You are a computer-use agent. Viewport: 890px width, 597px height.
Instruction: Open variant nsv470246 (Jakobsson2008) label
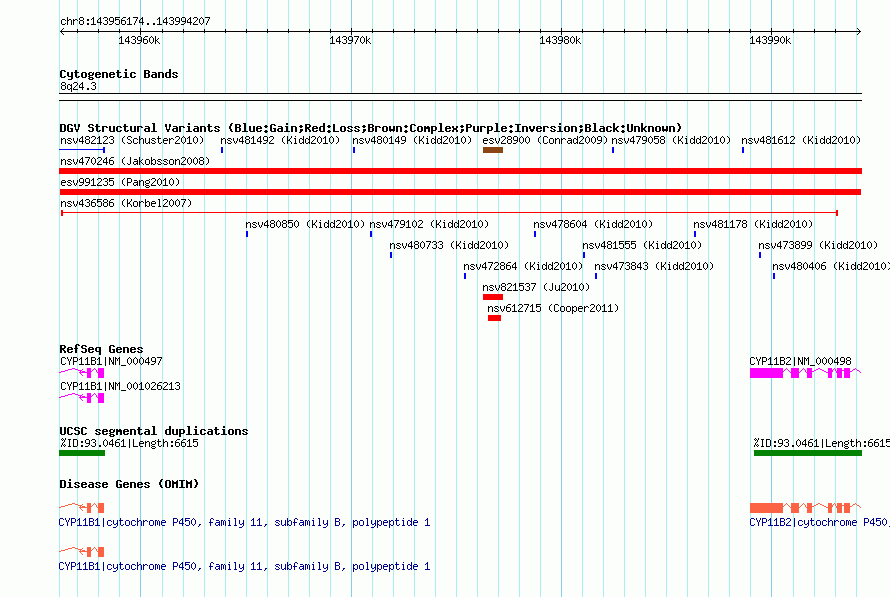[135, 161]
